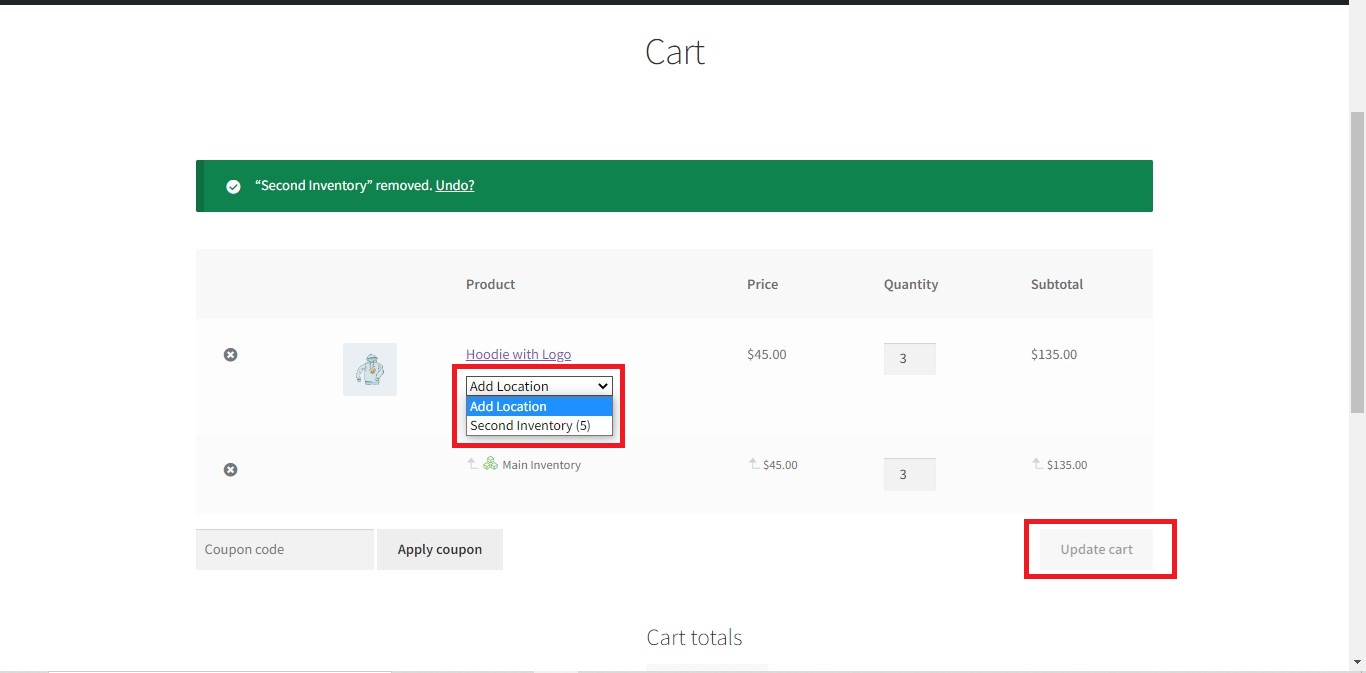Click the Main Inventory $135.00 subtotal

coord(1067,465)
